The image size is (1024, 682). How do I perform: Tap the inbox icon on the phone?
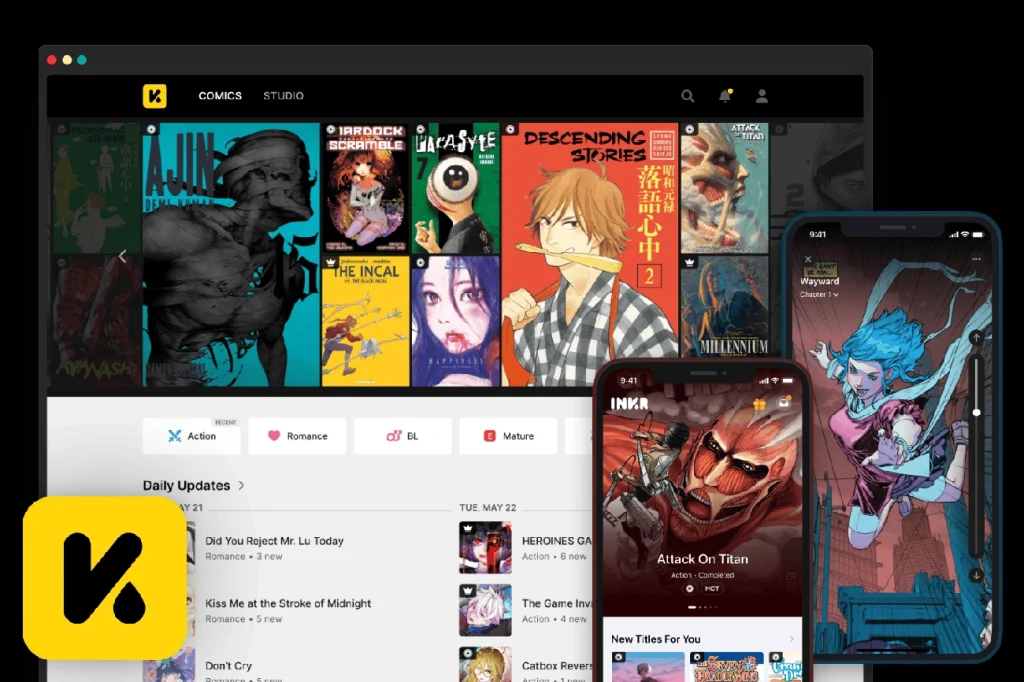pyautogui.click(x=785, y=403)
